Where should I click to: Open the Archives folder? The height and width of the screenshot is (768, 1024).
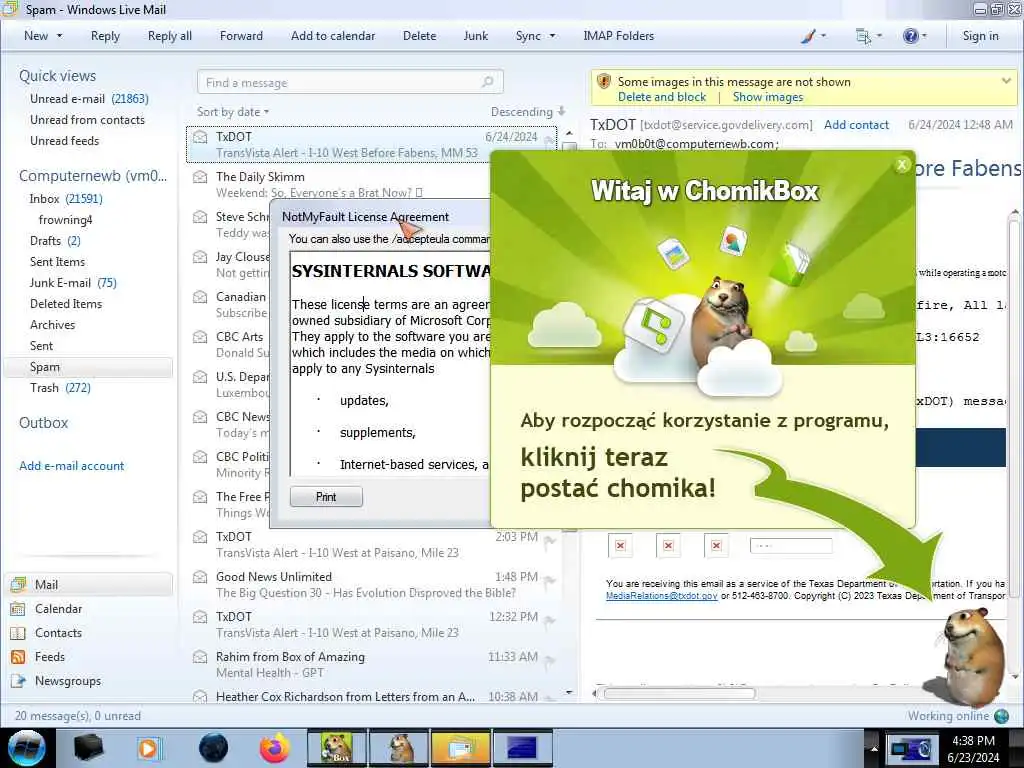[52, 324]
